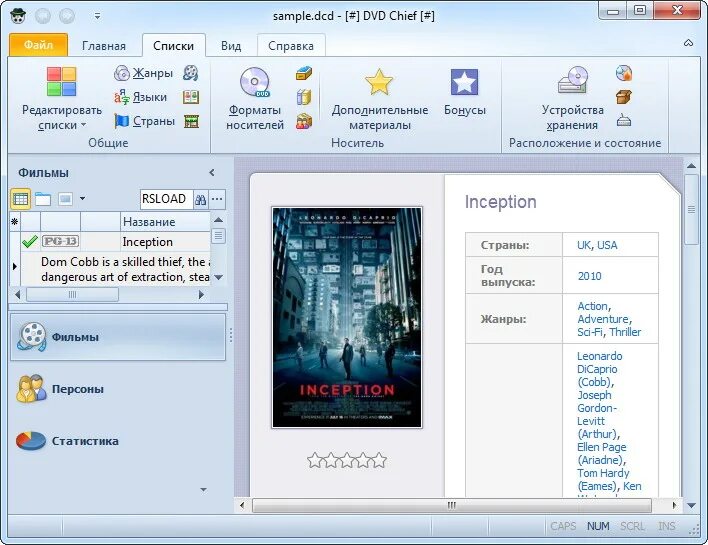Click the forward arrow in quick access toolbar
This screenshot has height=545, width=708.
click(67, 16)
